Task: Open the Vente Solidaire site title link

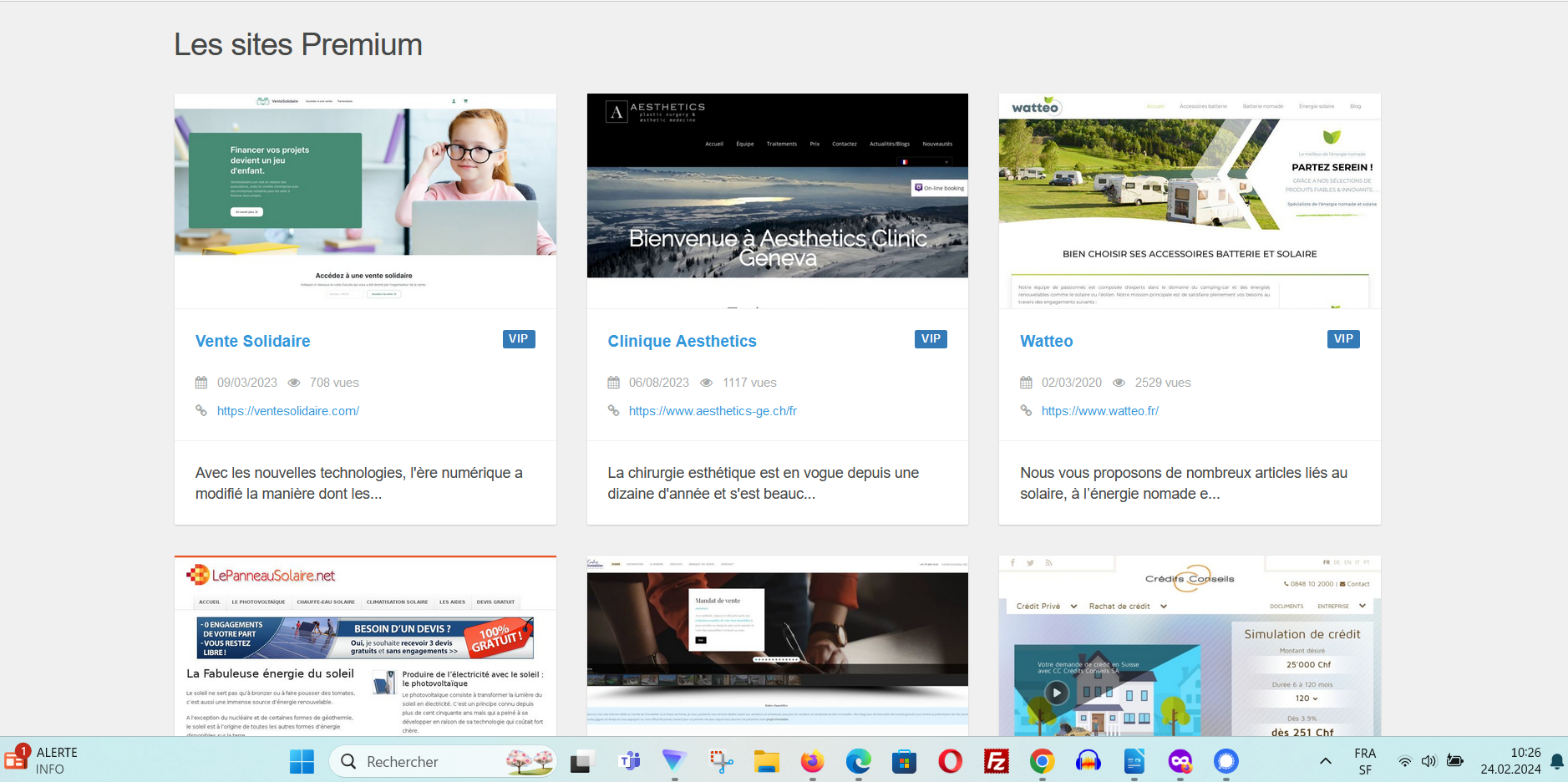Action: point(252,341)
